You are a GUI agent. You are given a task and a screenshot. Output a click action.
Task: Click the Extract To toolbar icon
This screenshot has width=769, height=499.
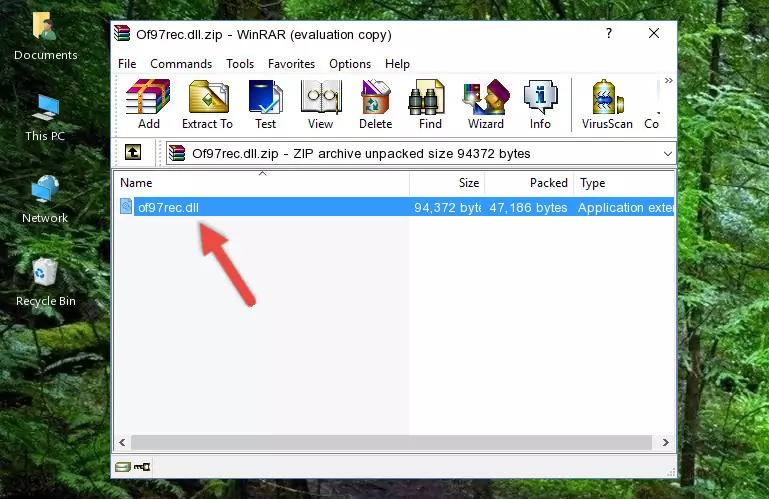(207, 104)
